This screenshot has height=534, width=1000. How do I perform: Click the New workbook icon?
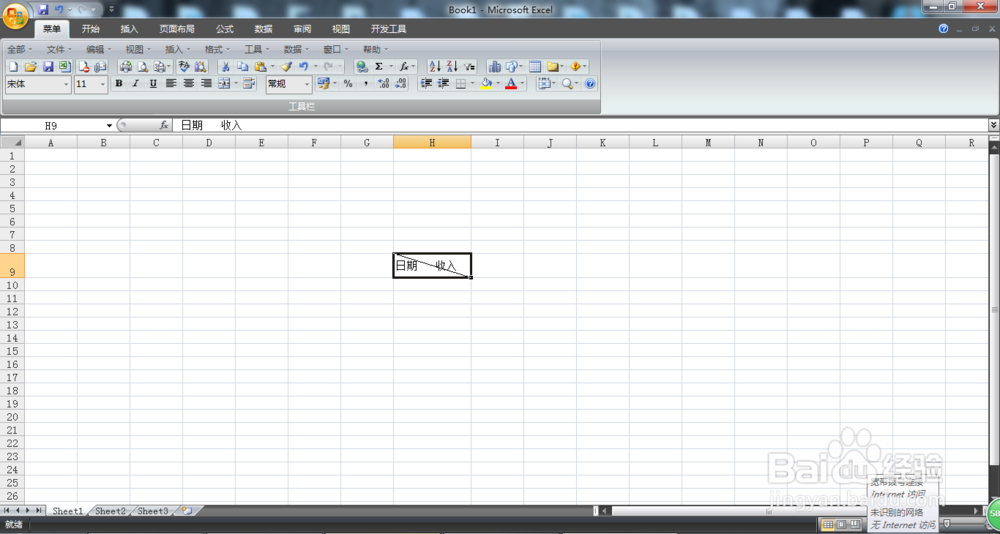pyautogui.click(x=13, y=66)
